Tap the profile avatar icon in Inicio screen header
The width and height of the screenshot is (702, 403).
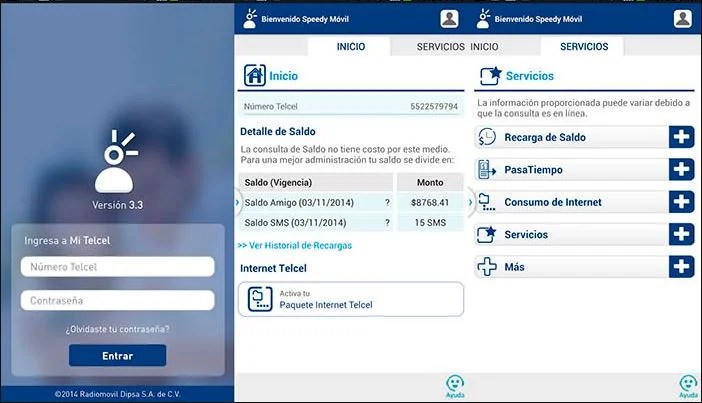click(x=449, y=19)
